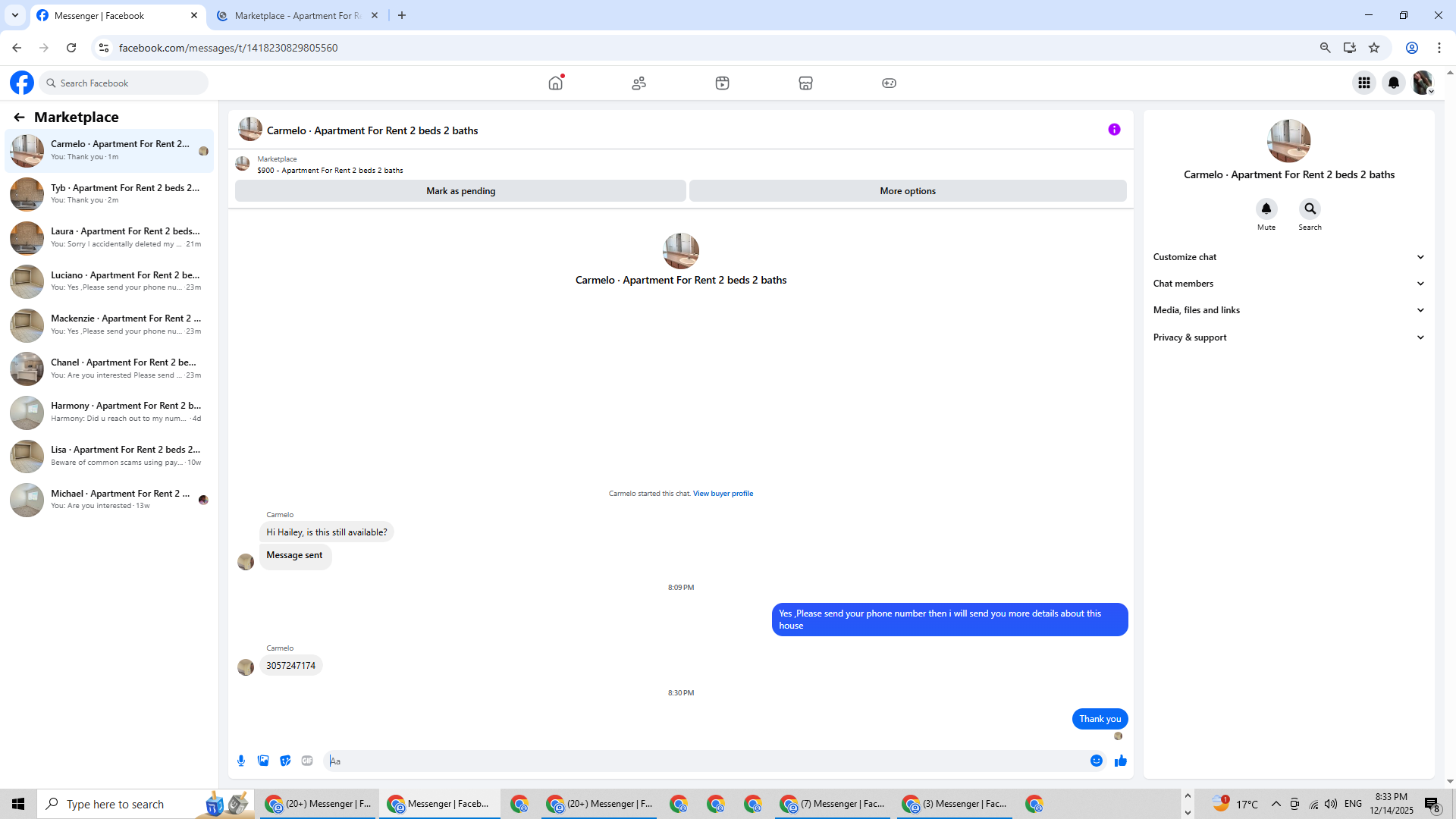
Task: Open the GIF picker icon
Action: pos(307,761)
